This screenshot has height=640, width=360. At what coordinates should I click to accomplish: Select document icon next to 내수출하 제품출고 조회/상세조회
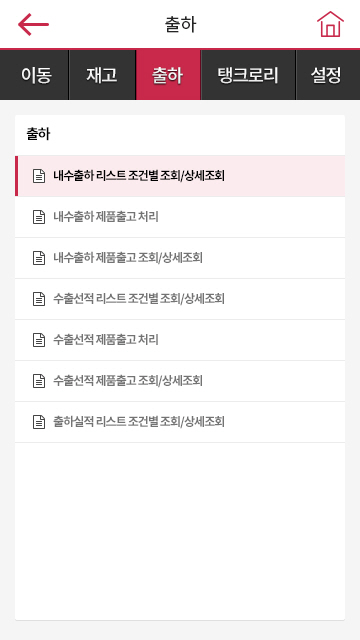pyautogui.click(x=39, y=258)
